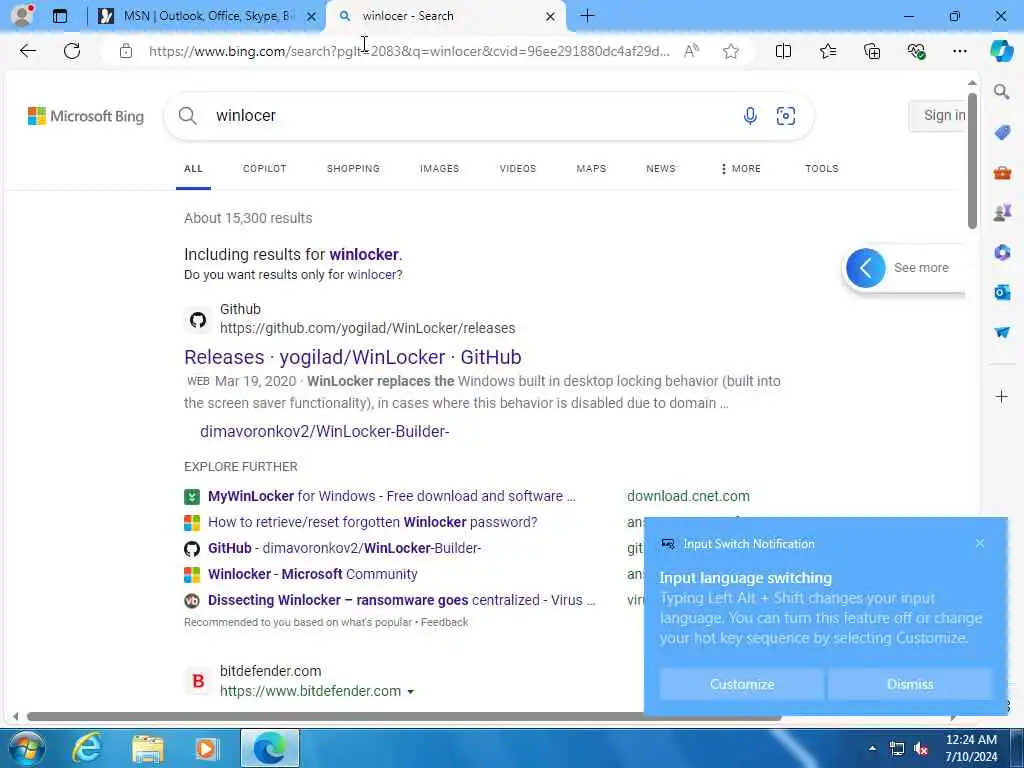This screenshot has width=1024, height=768.
Task: Reload the page with the Refresh icon
Action: point(72,51)
